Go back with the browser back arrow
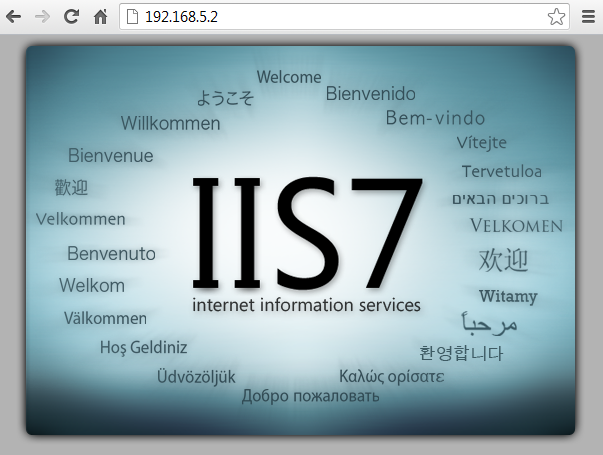The height and width of the screenshot is (455, 603). [x=13, y=17]
